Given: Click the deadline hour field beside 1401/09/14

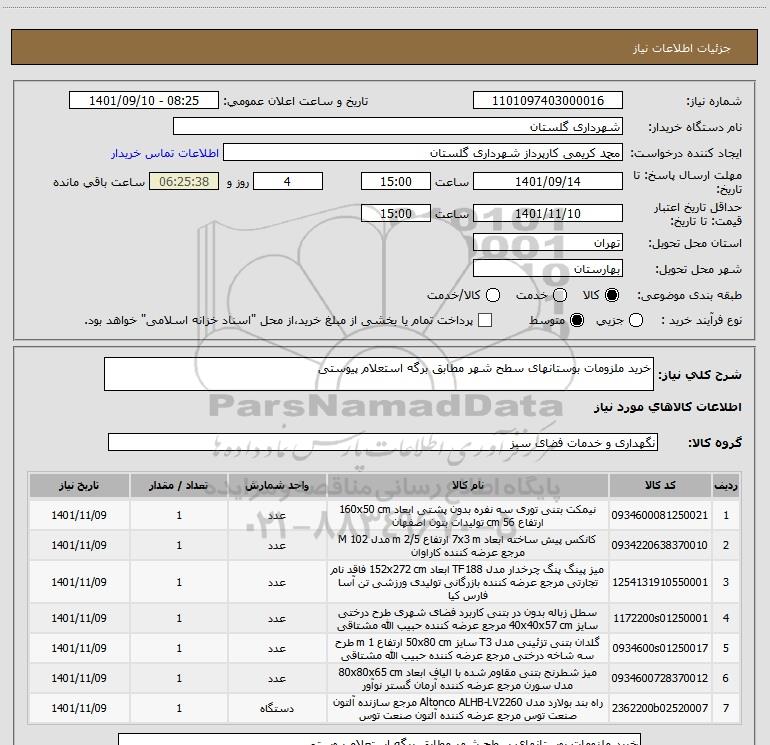Looking at the screenshot, I should coord(396,181).
